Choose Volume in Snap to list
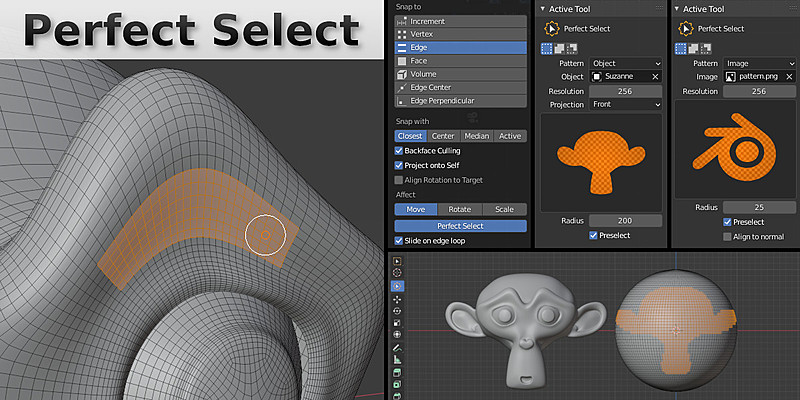Screen dimensions: 800x400 [x=461, y=74]
